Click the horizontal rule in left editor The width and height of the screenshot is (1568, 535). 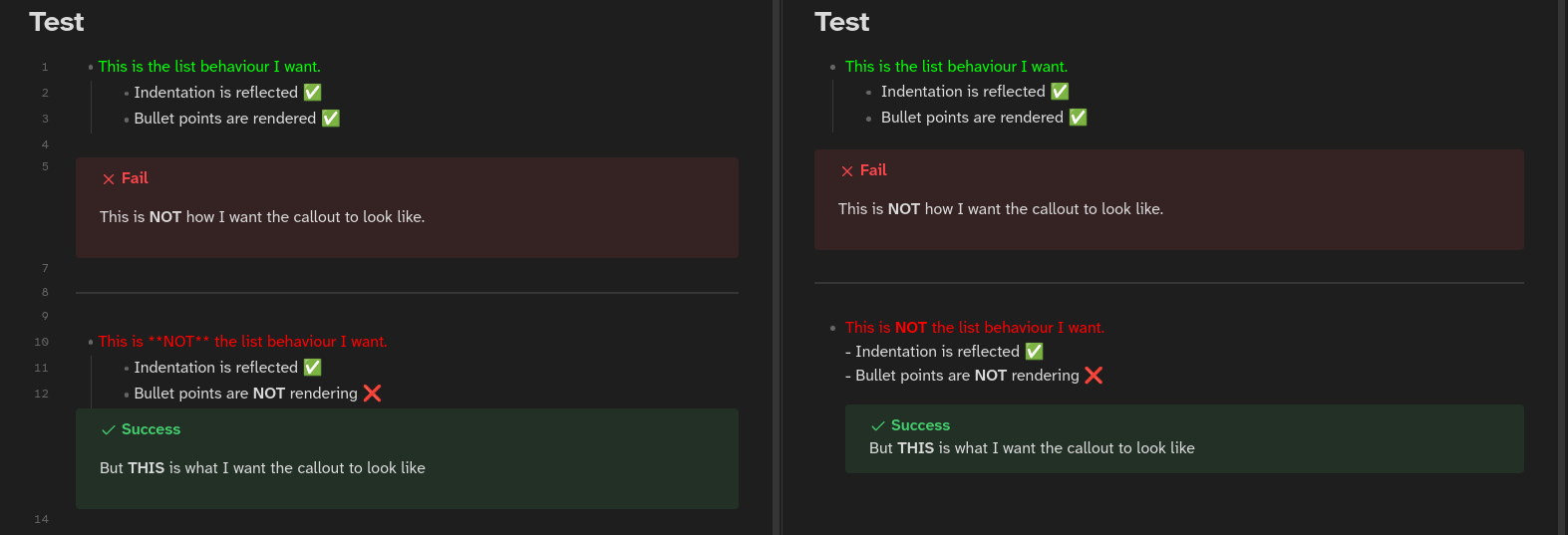[407, 293]
